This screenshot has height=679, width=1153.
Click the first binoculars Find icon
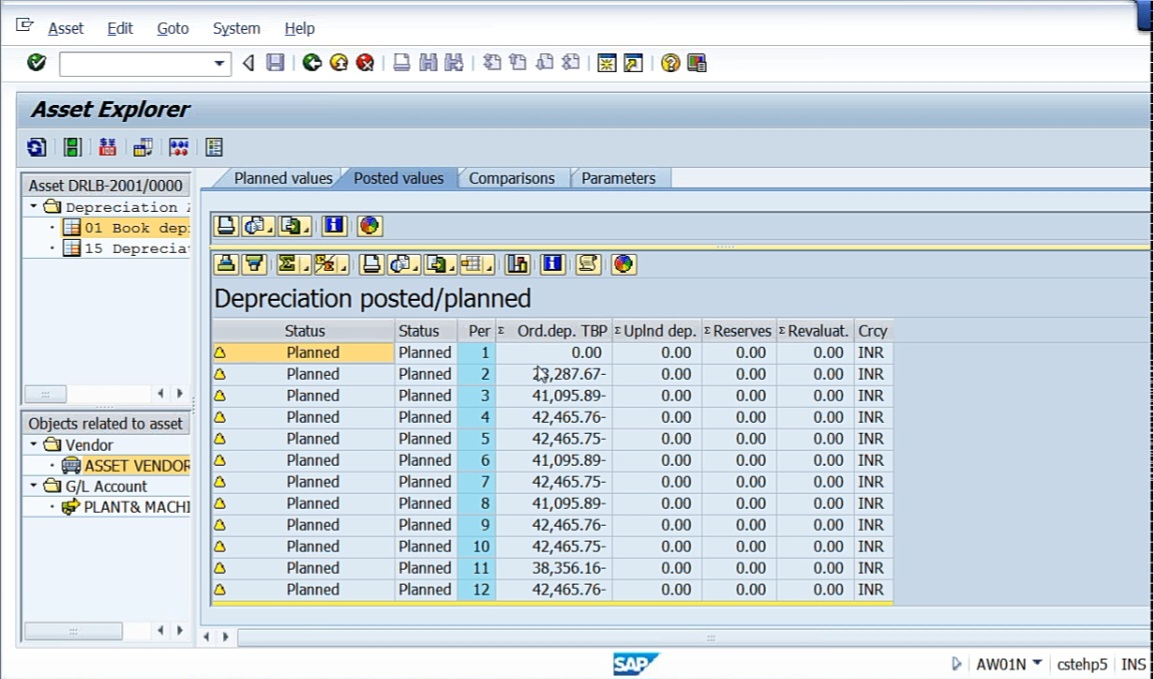point(428,63)
